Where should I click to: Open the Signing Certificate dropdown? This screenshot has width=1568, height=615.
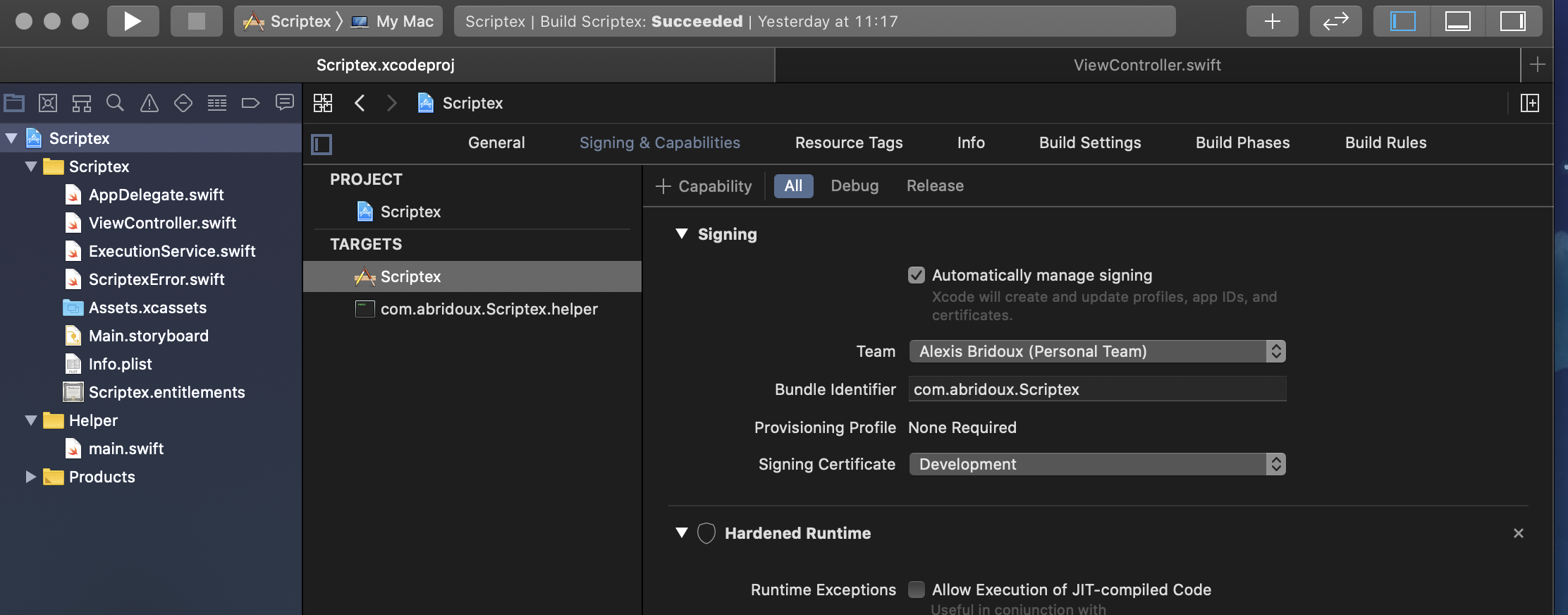point(1096,464)
